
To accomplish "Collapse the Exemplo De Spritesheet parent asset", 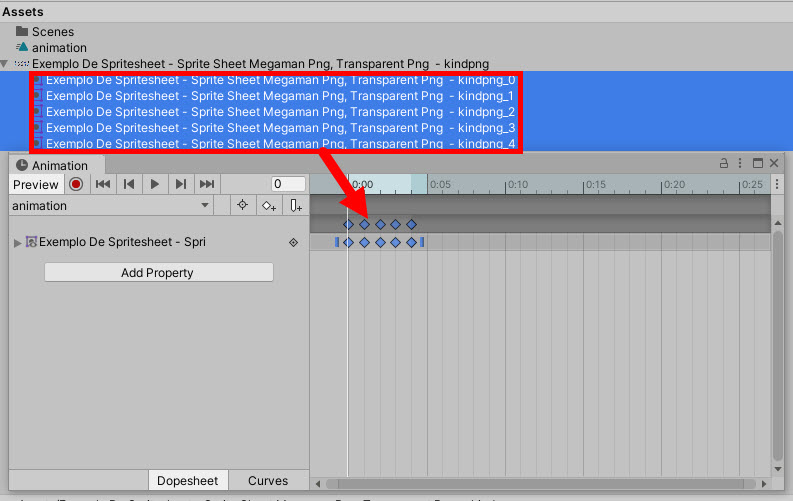I will 5,64.
